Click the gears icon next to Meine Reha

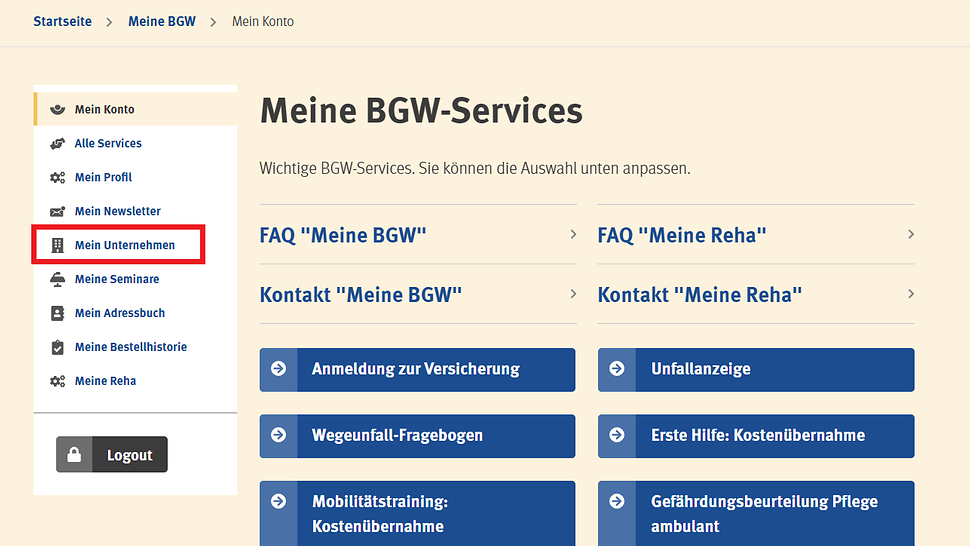click(x=58, y=382)
